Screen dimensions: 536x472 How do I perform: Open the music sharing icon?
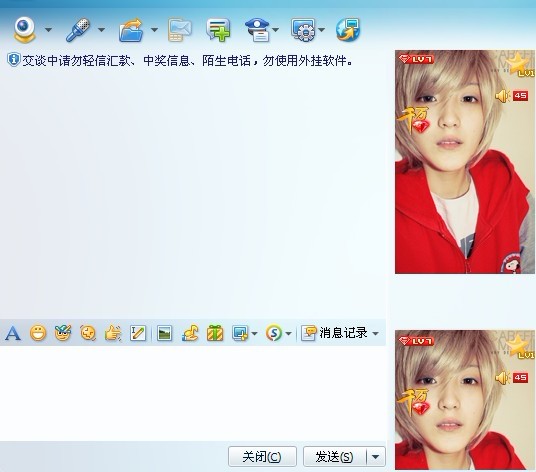(x=190, y=333)
